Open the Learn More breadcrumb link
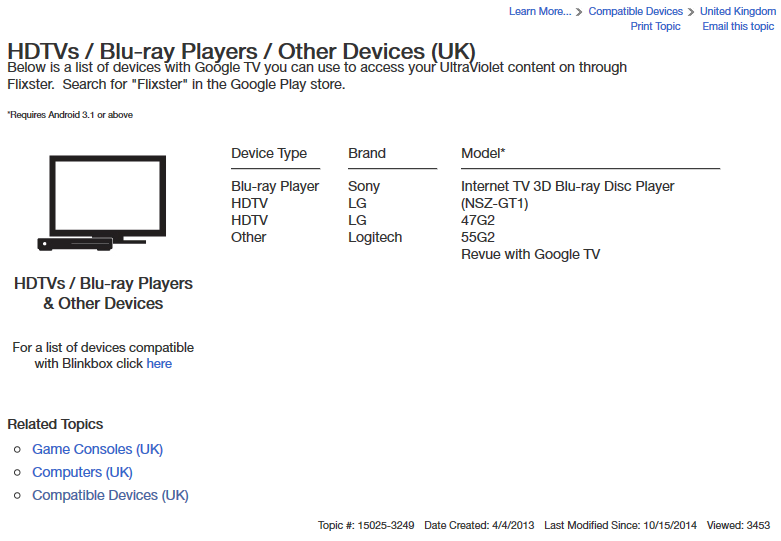 click(539, 11)
